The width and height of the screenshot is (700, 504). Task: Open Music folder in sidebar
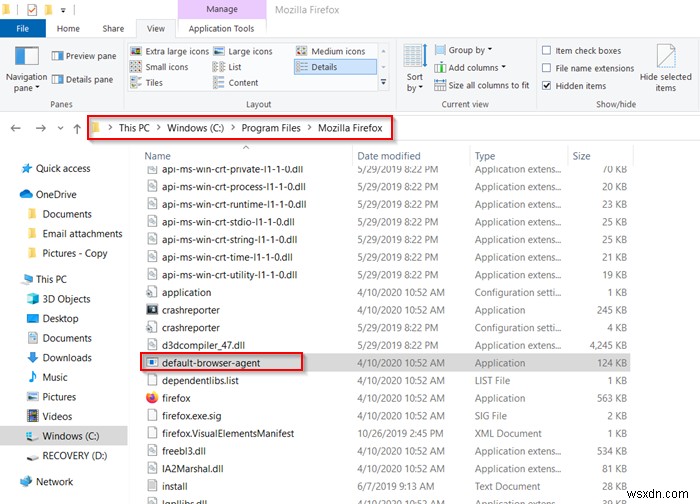point(48,377)
